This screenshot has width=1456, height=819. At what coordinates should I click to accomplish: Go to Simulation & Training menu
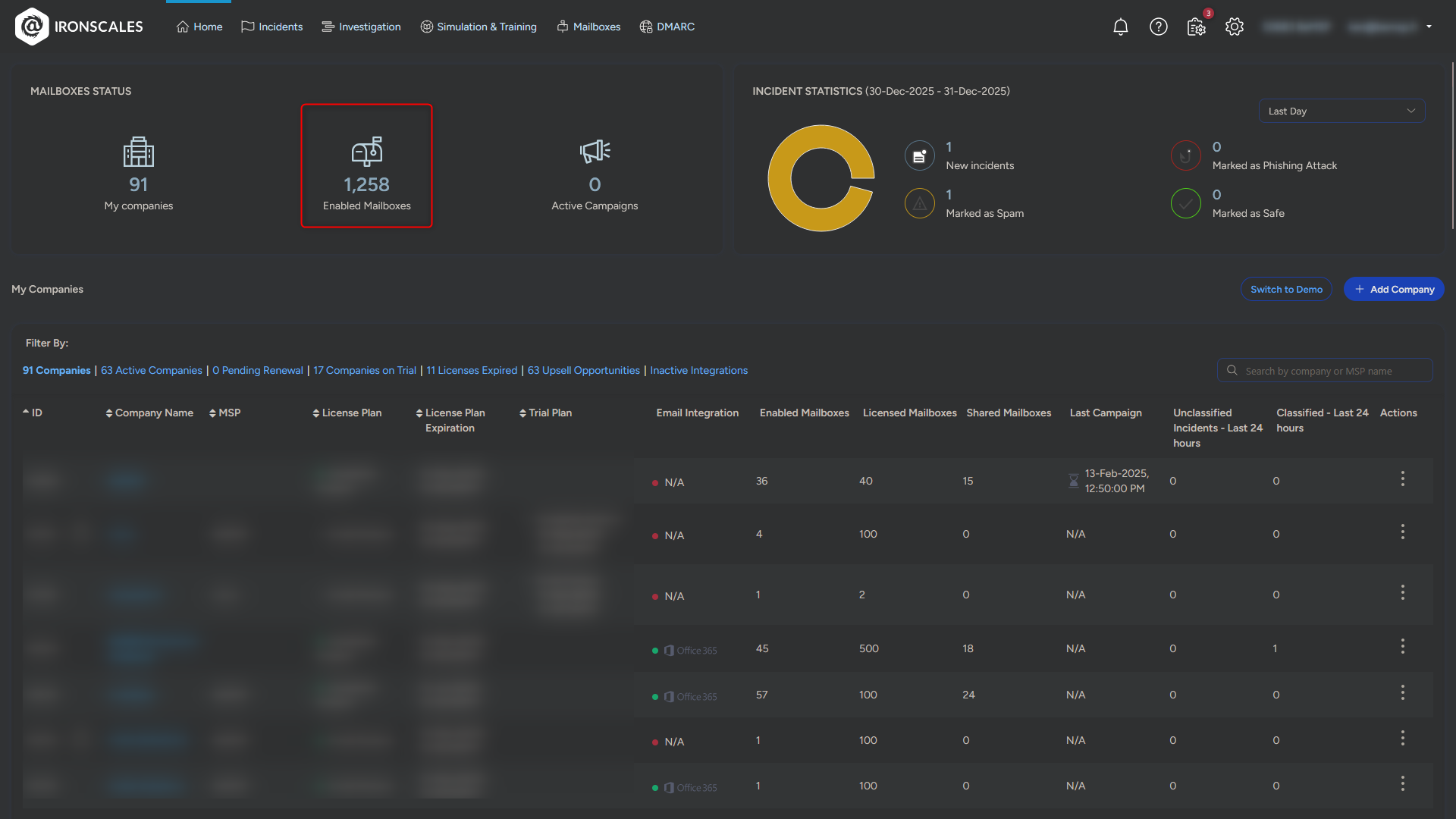point(479,27)
